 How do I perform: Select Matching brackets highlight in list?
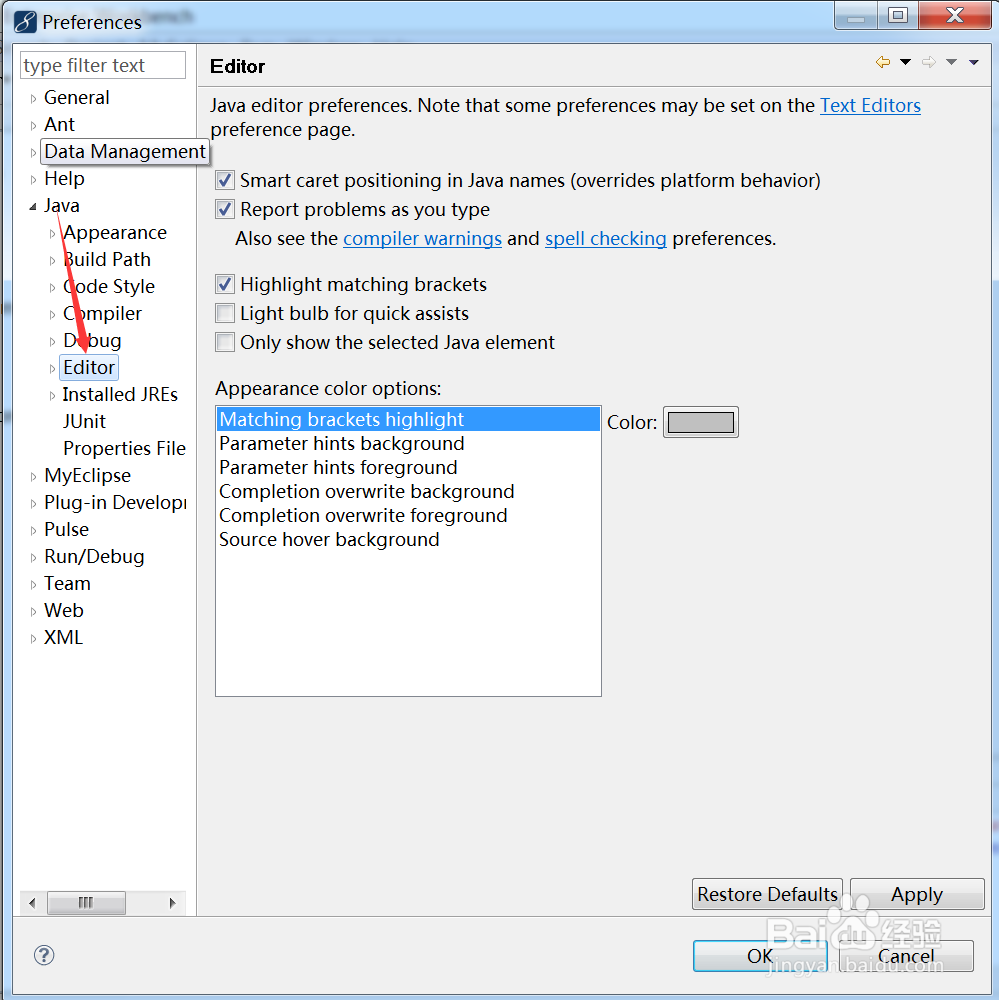(408, 420)
